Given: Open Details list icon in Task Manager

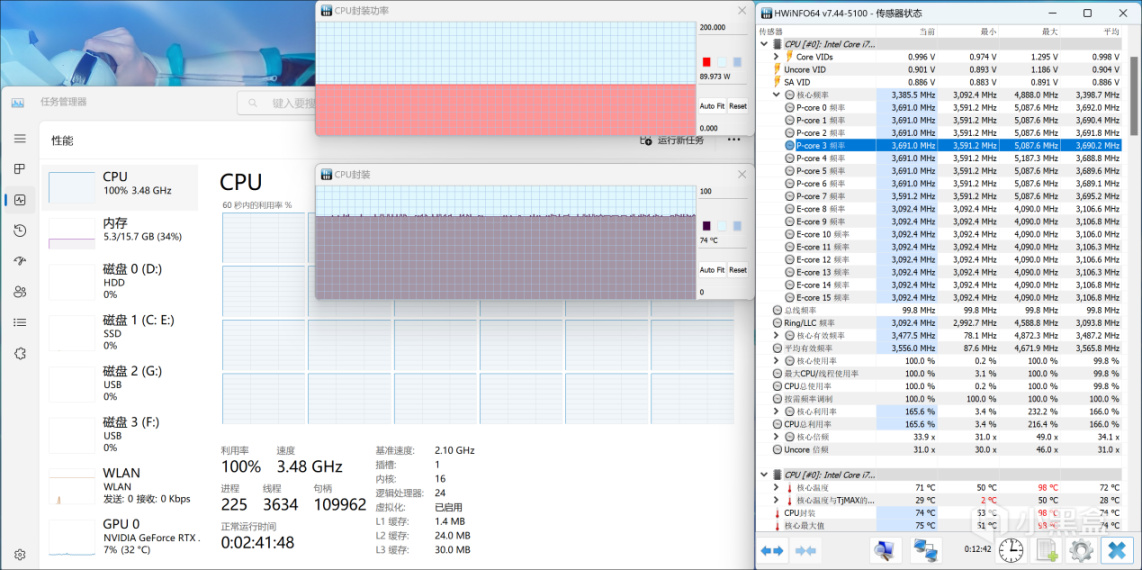Looking at the screenshot, I should (20, 322).
